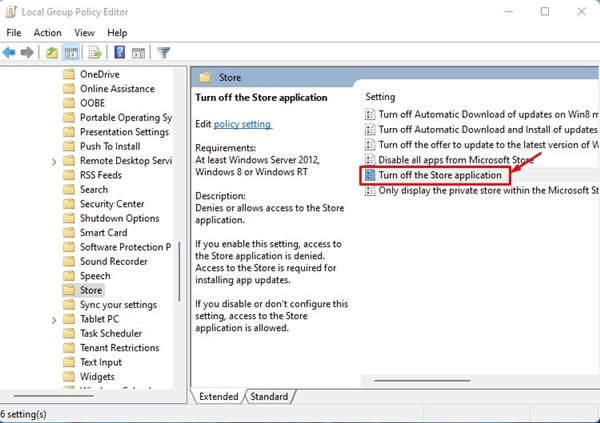Click policy icon beside Disable all apps from Microsoft Store

point(370,160)
